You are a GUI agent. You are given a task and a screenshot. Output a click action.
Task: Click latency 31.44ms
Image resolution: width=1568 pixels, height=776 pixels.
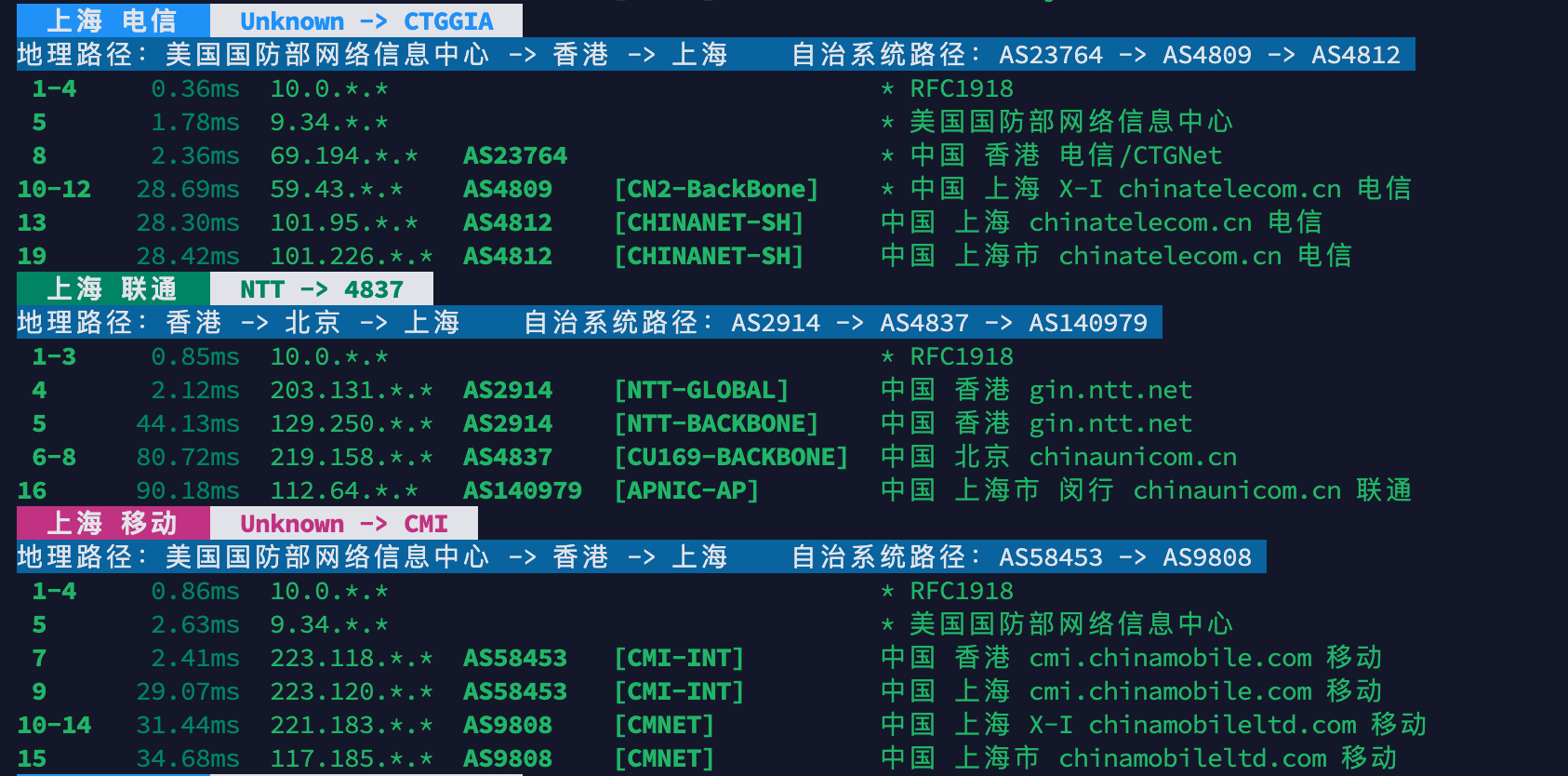188,724
